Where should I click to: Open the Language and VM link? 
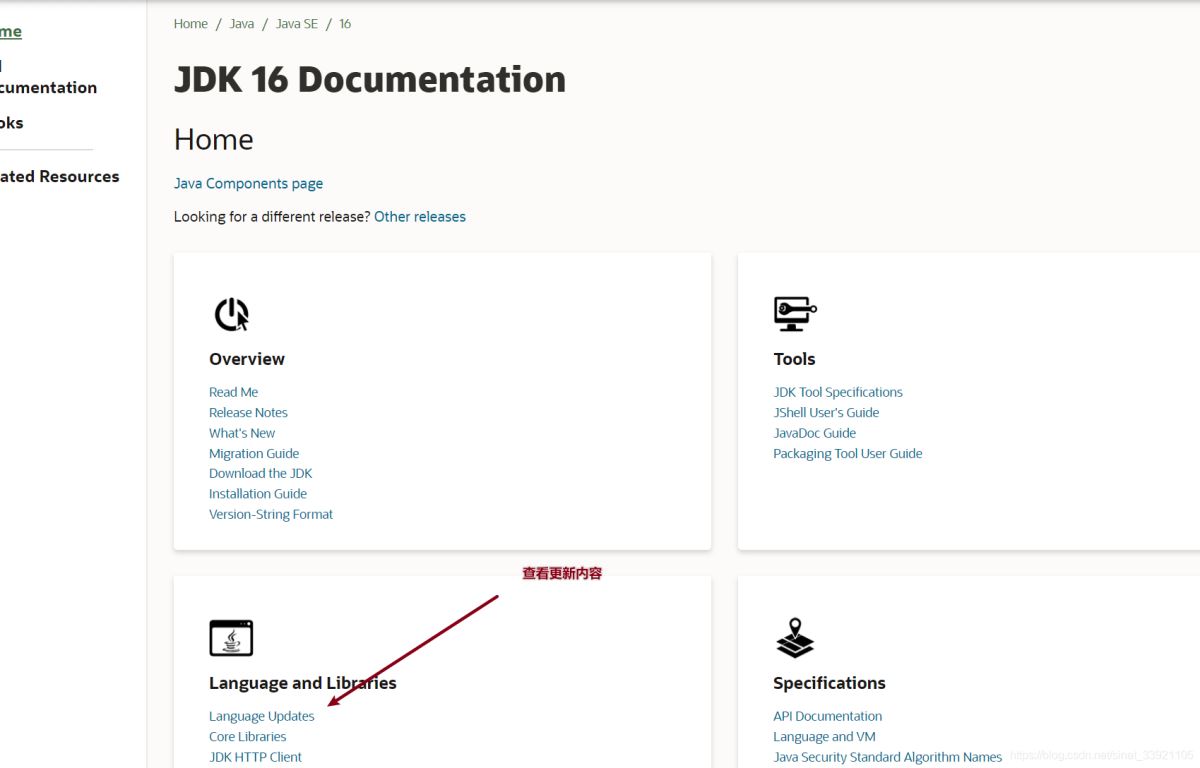[x=824, y=736]
